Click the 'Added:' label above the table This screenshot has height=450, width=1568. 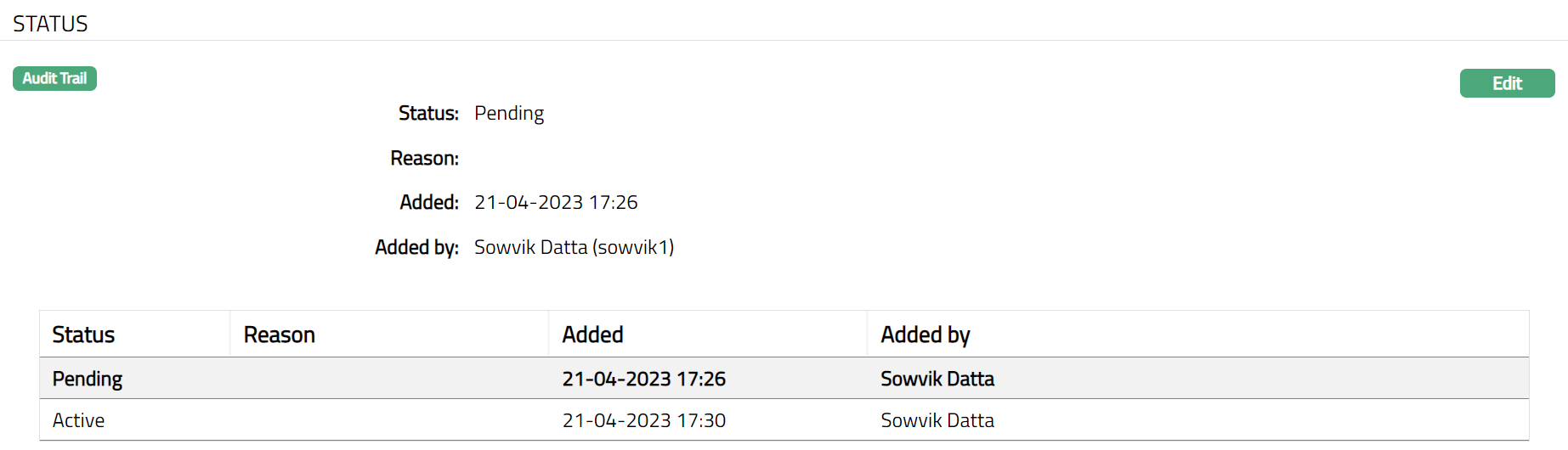(429, 203)
